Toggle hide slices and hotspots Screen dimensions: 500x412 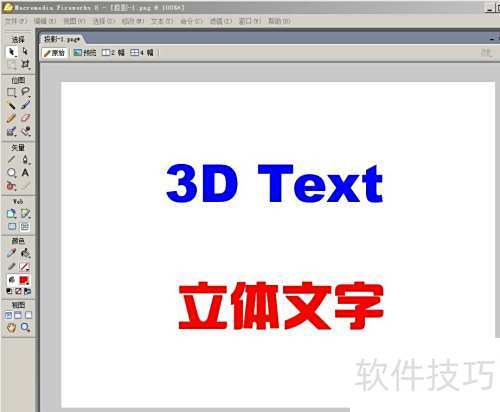(x=12, y=227)
